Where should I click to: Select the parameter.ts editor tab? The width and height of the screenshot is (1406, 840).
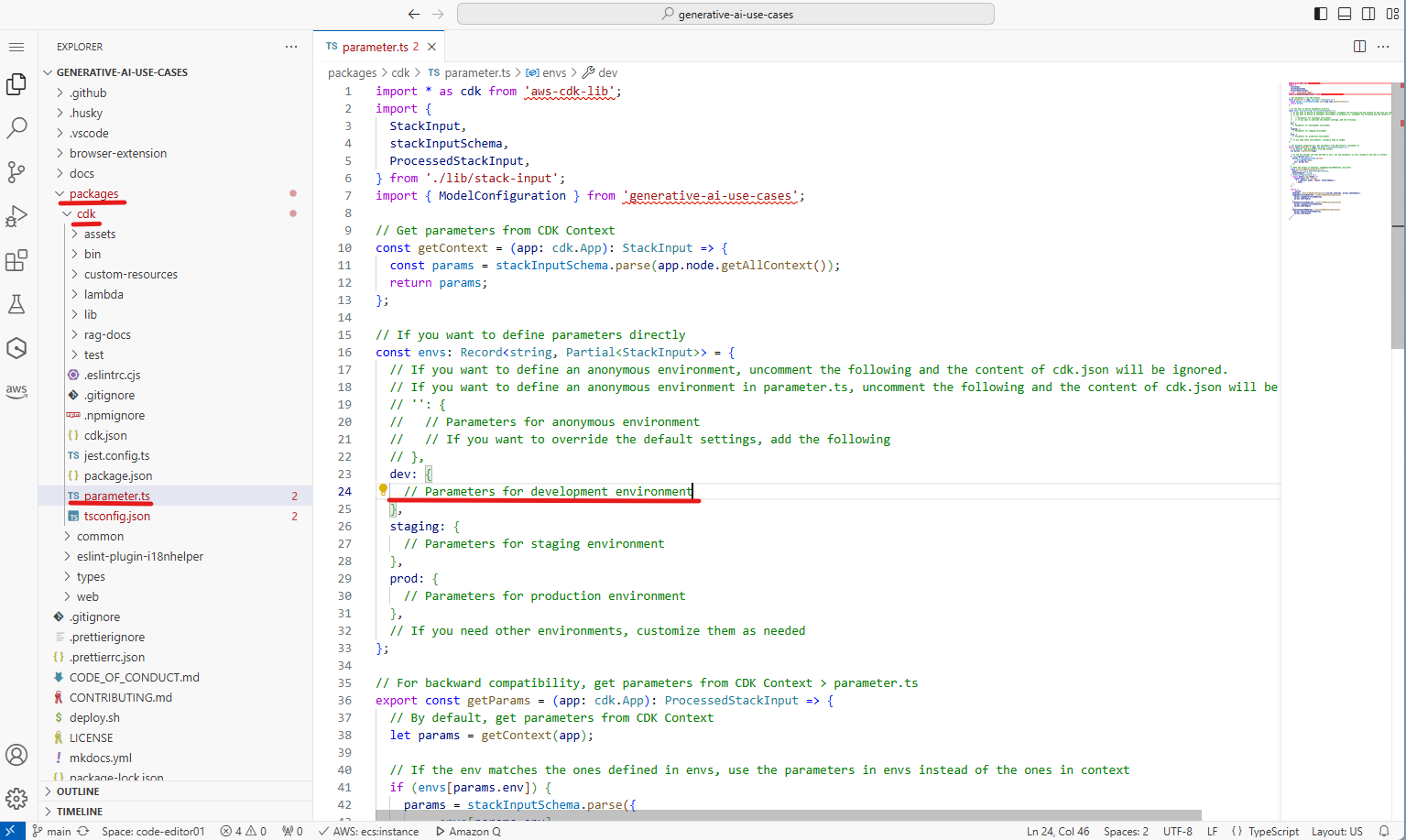tap(379, 47)
